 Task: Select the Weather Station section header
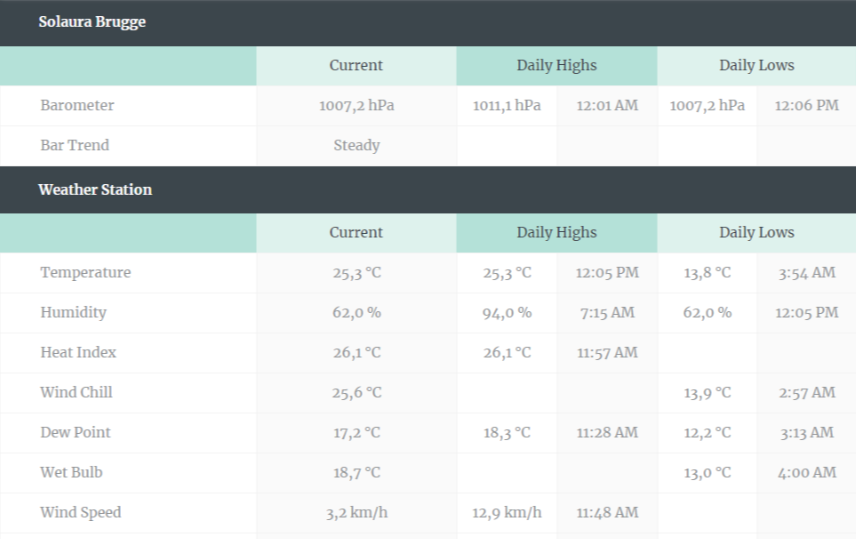95,189
